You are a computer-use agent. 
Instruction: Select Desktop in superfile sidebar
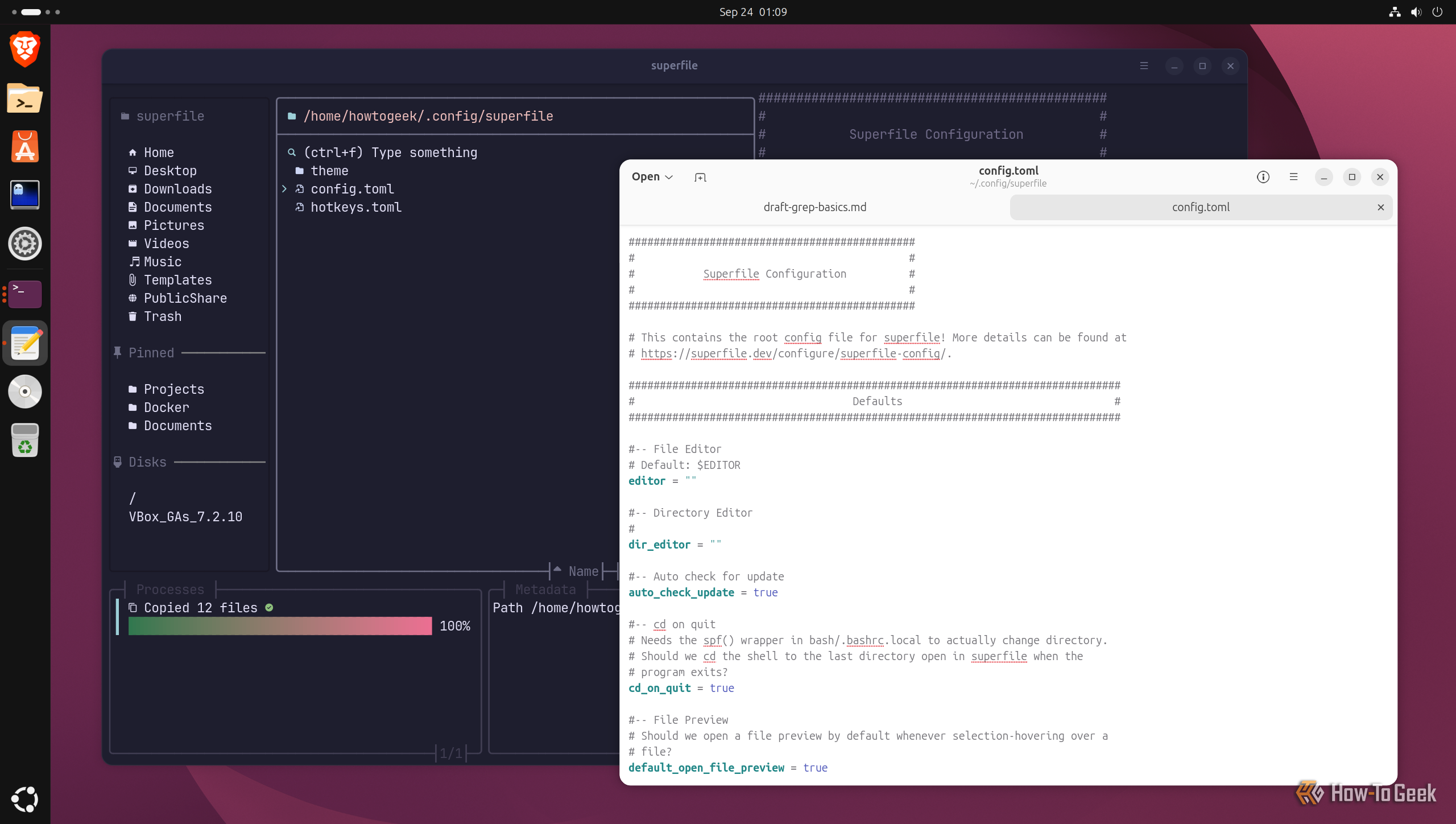(163, 171)
